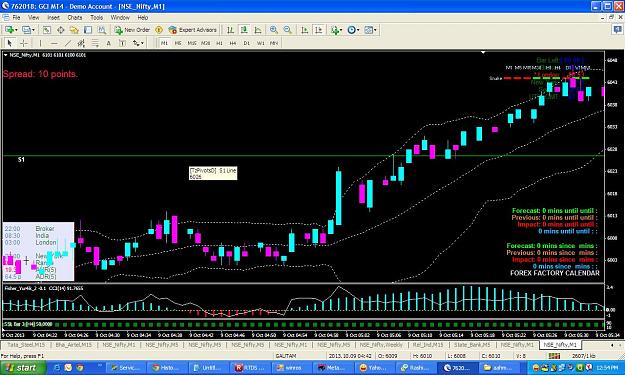Pick the horizontal line drawing tool

54,43
